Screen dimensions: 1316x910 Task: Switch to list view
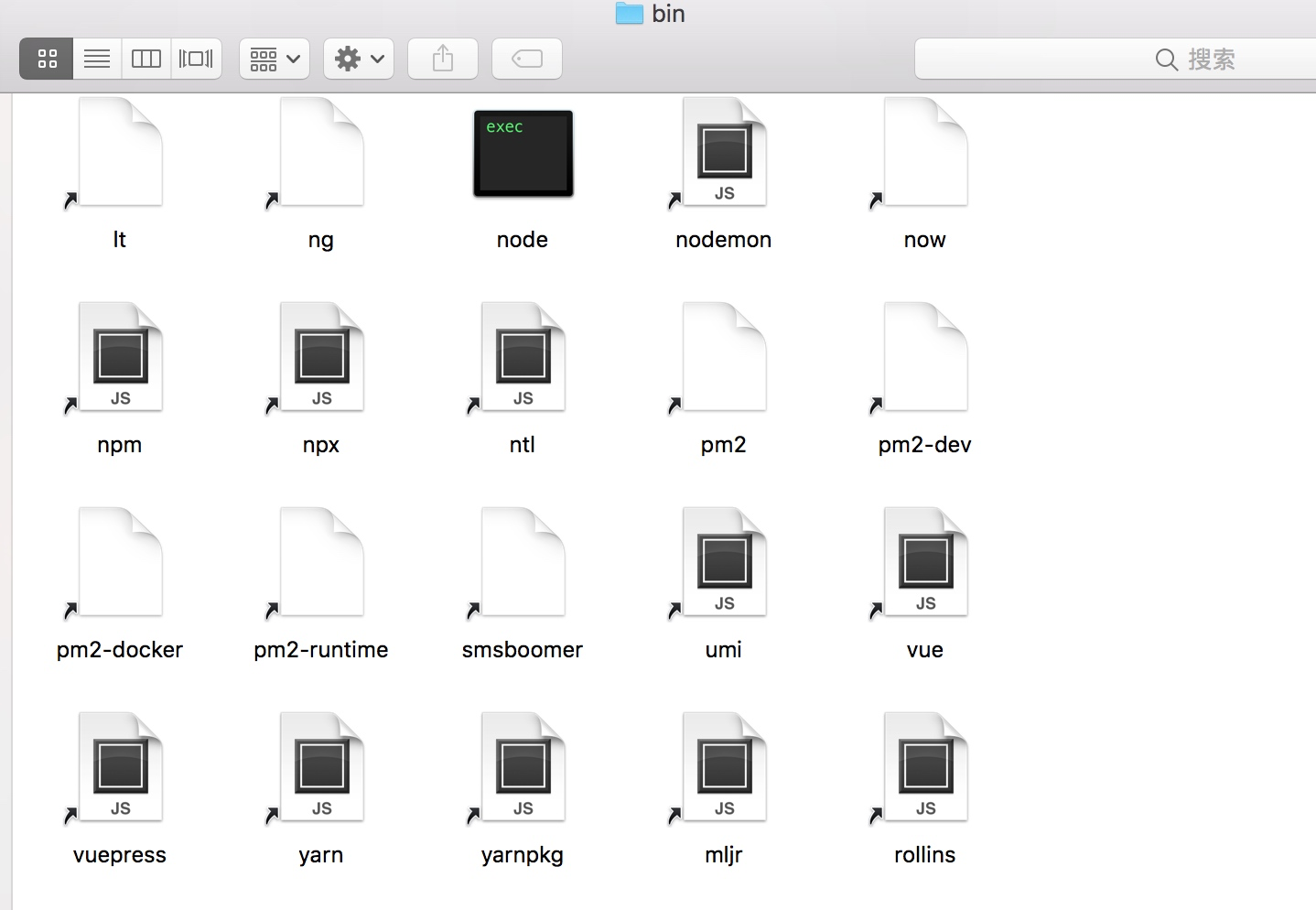point(97,59)
